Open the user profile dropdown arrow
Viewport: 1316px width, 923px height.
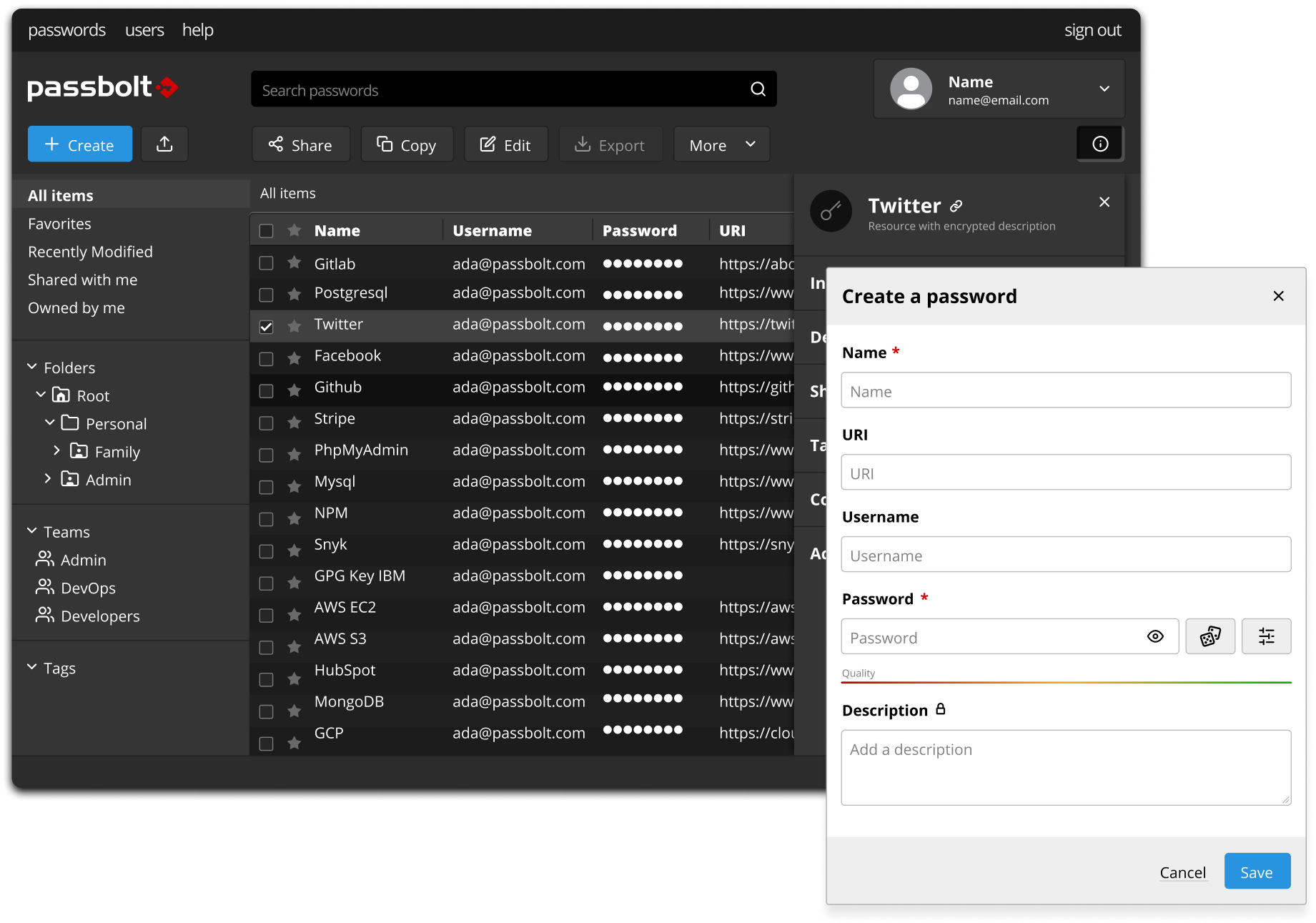pos(1104,89)
